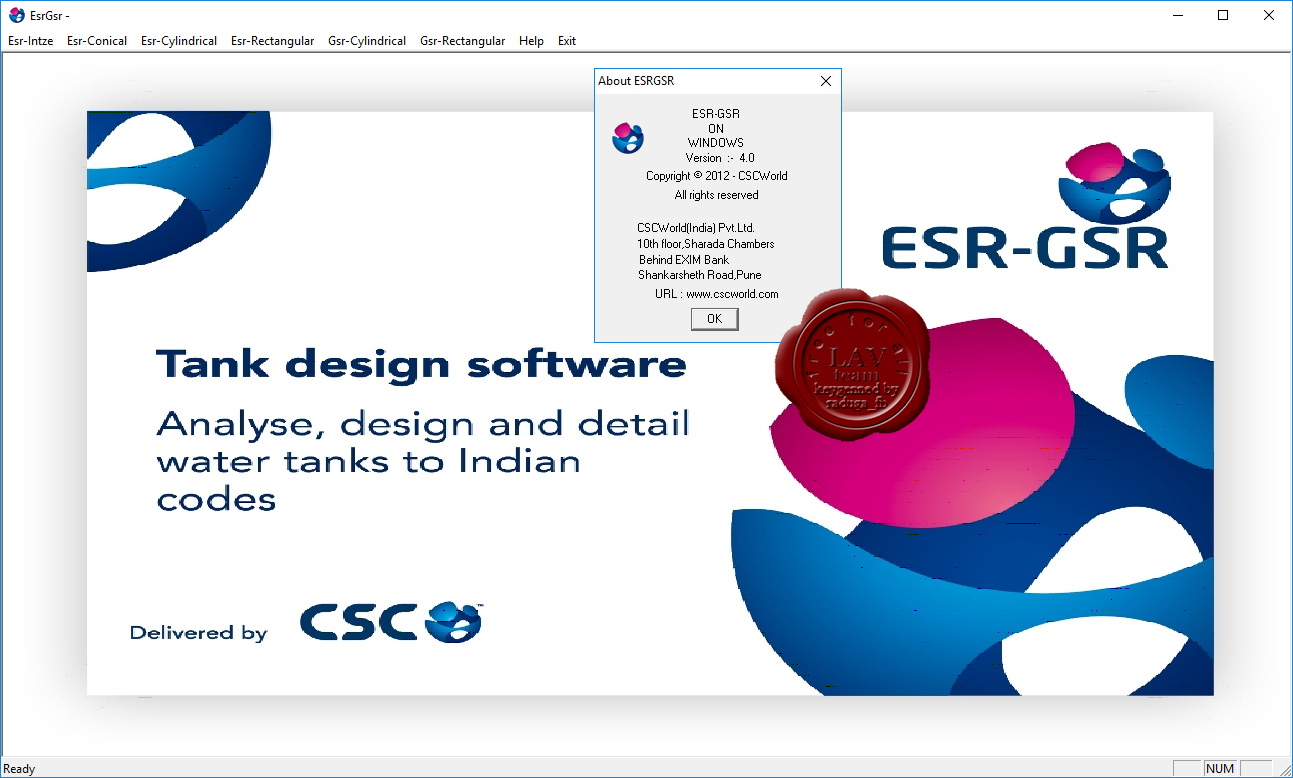Viewport: 1293px width, 778px height.
Task: Open the Gsr-Rectangular menu
Action: click(x=462, y=41)
